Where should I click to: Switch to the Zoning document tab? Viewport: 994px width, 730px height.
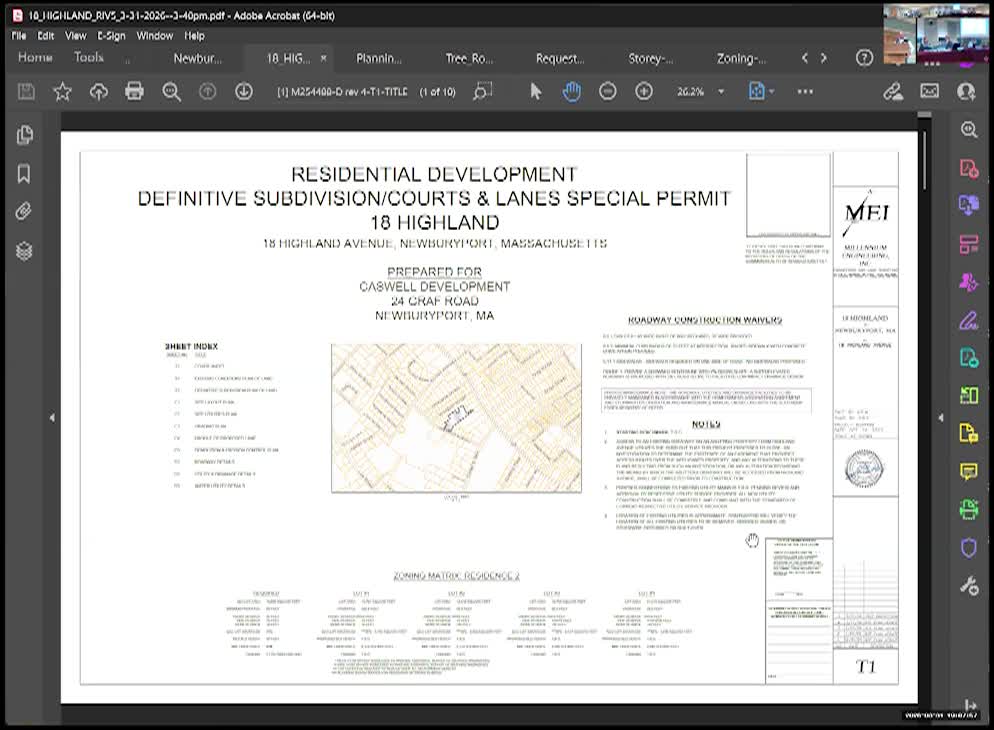[x=740, y=58]
